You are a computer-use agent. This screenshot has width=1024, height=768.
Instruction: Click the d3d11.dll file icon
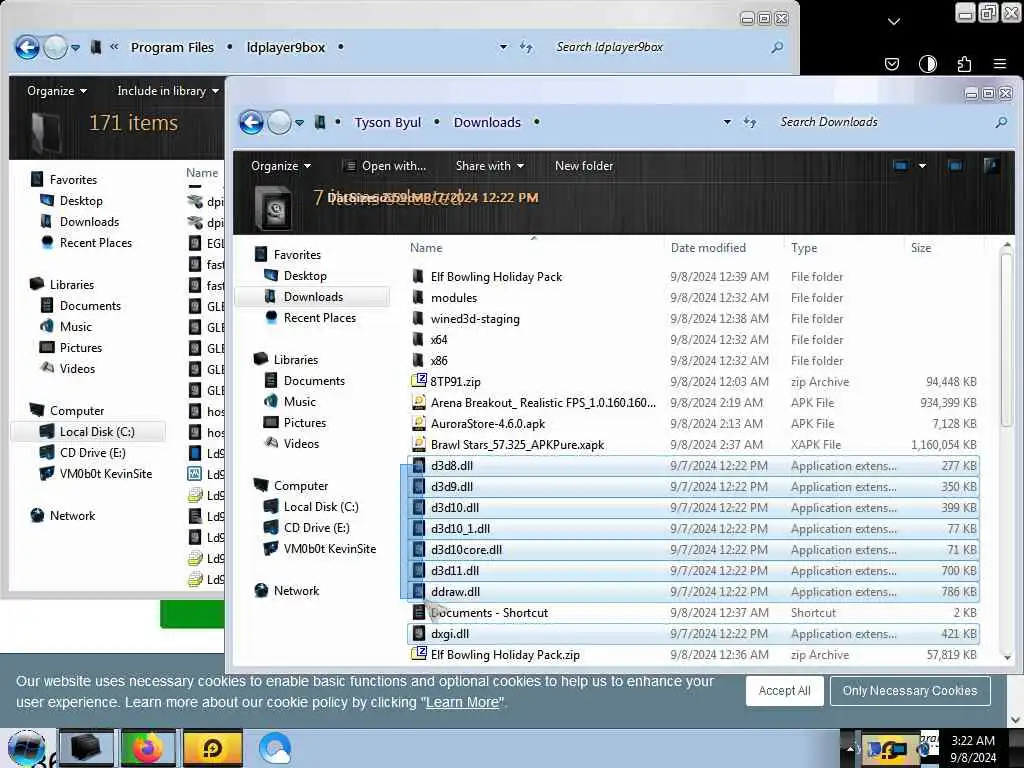pyautogui.click(x=419, y=570)
